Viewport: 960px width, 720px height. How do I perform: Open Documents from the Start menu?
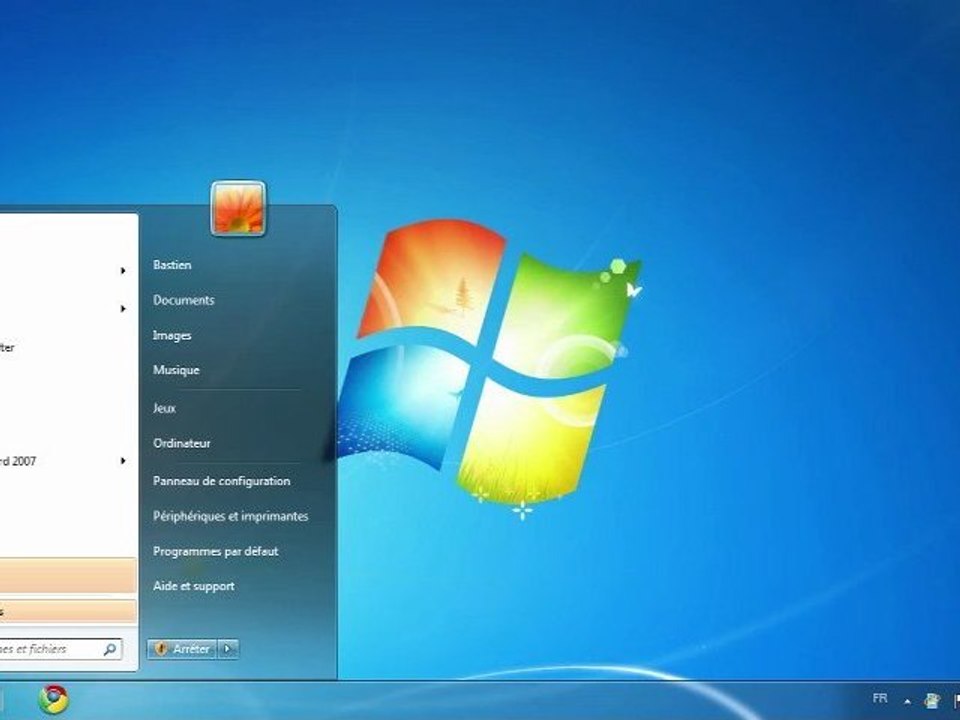184,300
